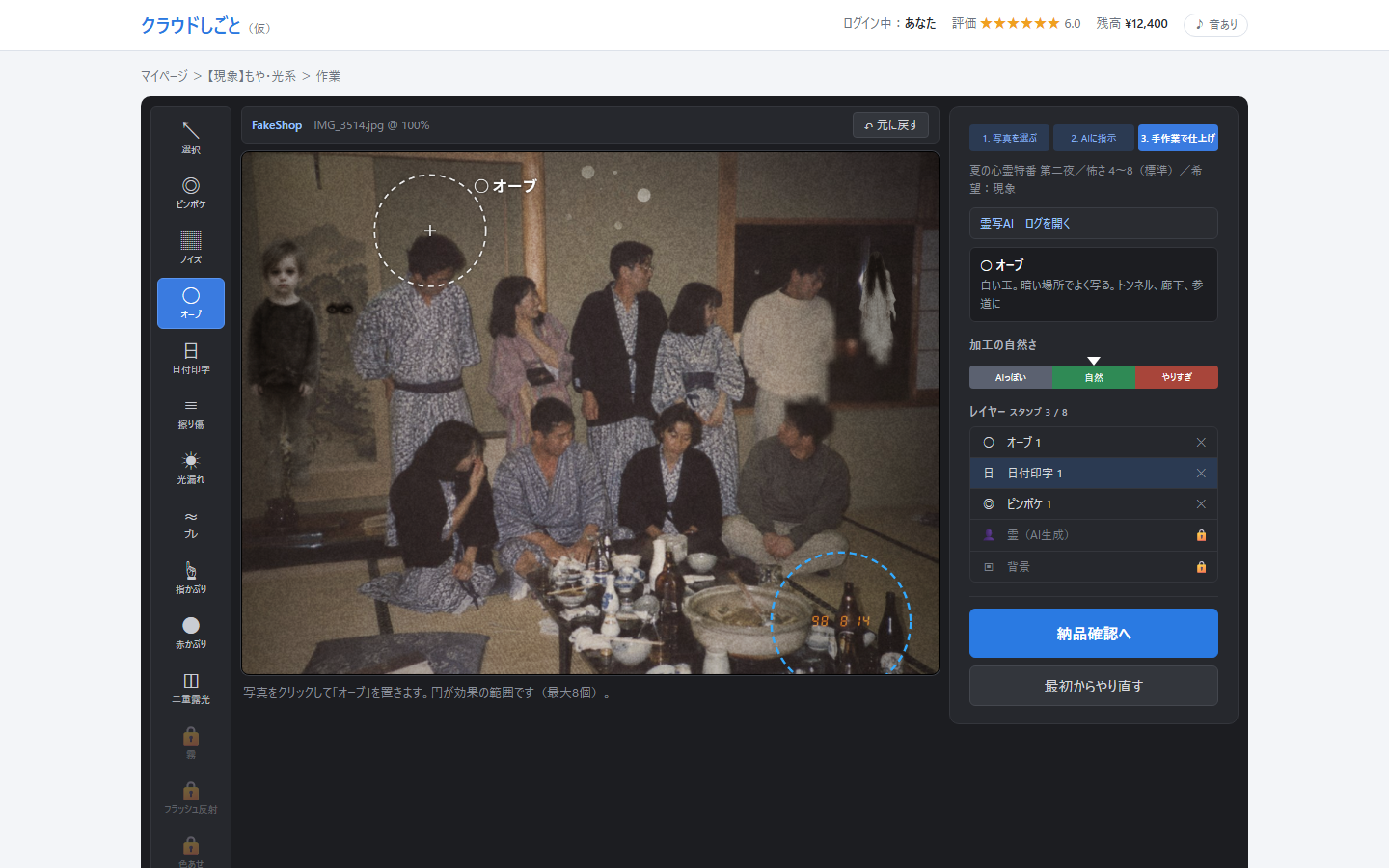Select the 二重露光 double exposure tool
The image size is (1389, 868).
[191, 688]
